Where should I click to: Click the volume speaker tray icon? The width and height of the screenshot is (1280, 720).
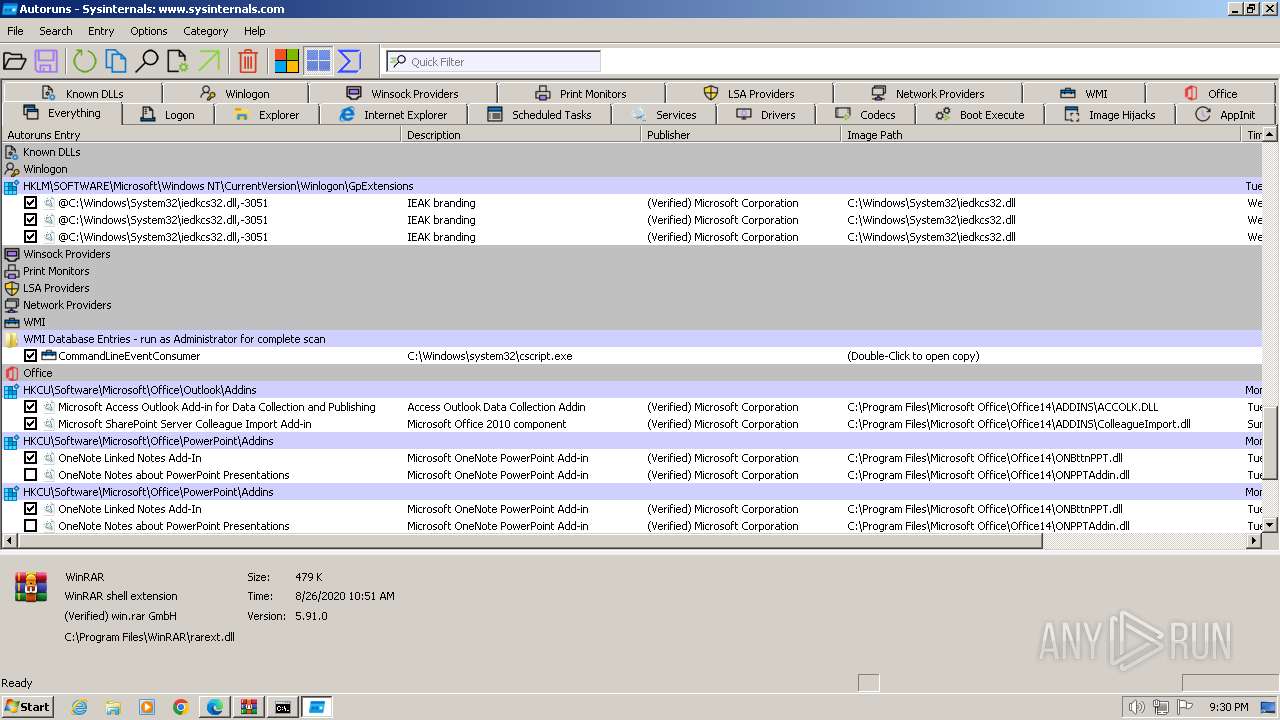click(1136, 707)
